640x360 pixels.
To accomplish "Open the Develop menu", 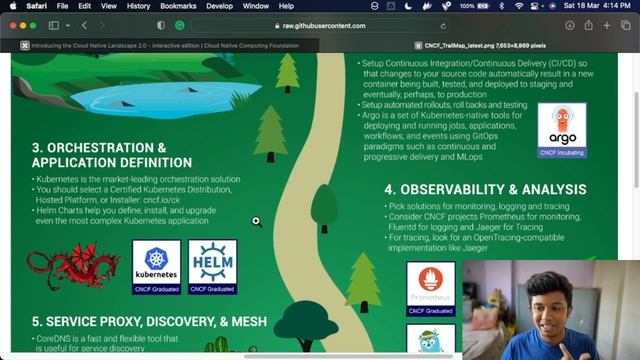I will pos(219,6).
